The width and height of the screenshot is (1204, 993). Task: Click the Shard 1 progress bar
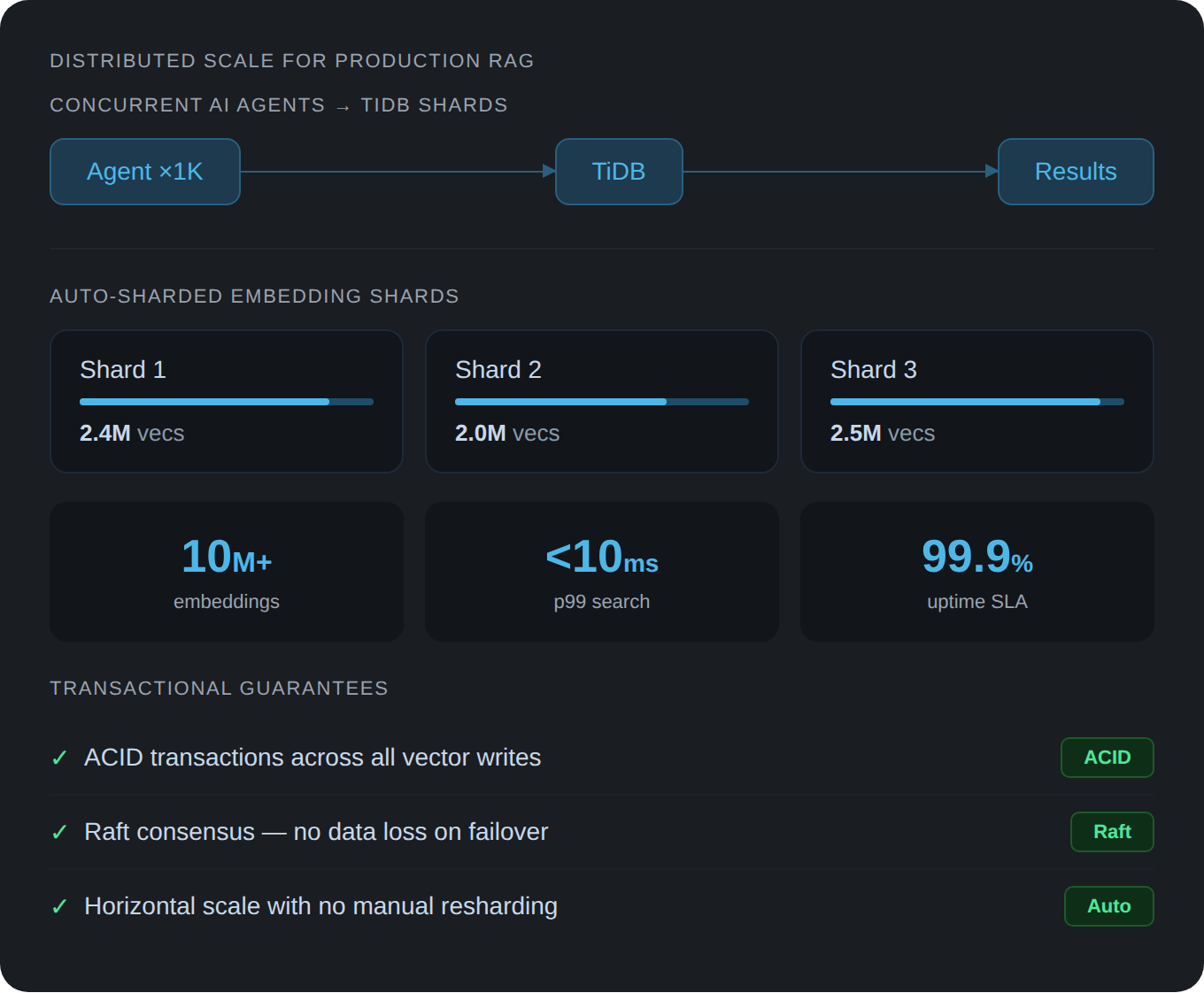pos(227,402)
